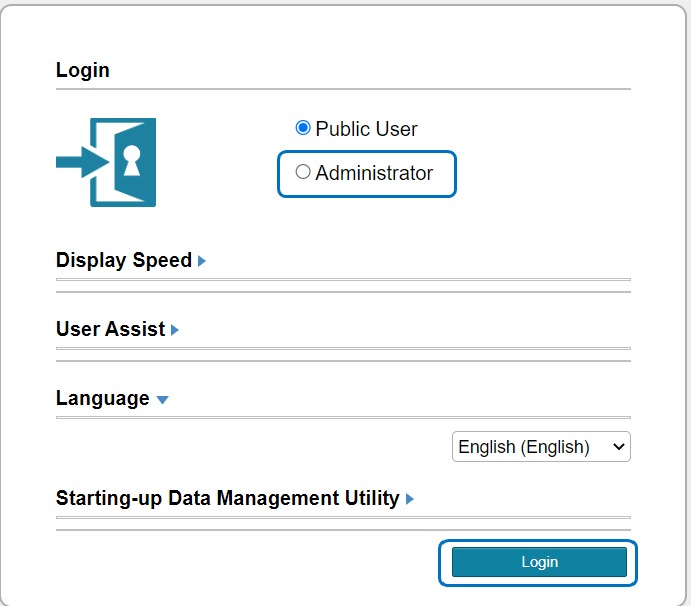691x606 pixels.
Task: Click the Login section title text
Action: pyautogui.click(x=83, y=70)
